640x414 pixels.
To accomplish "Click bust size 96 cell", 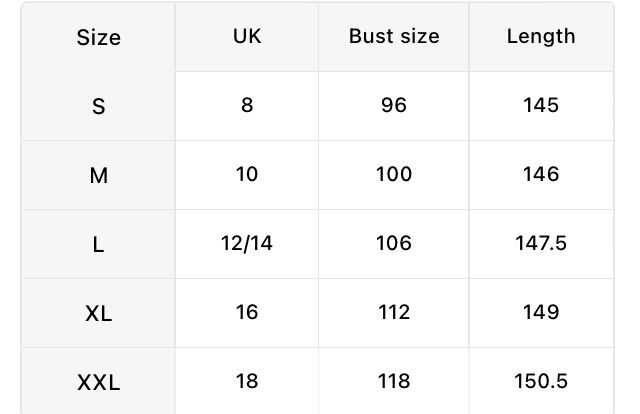I will [x=394, y=105].
